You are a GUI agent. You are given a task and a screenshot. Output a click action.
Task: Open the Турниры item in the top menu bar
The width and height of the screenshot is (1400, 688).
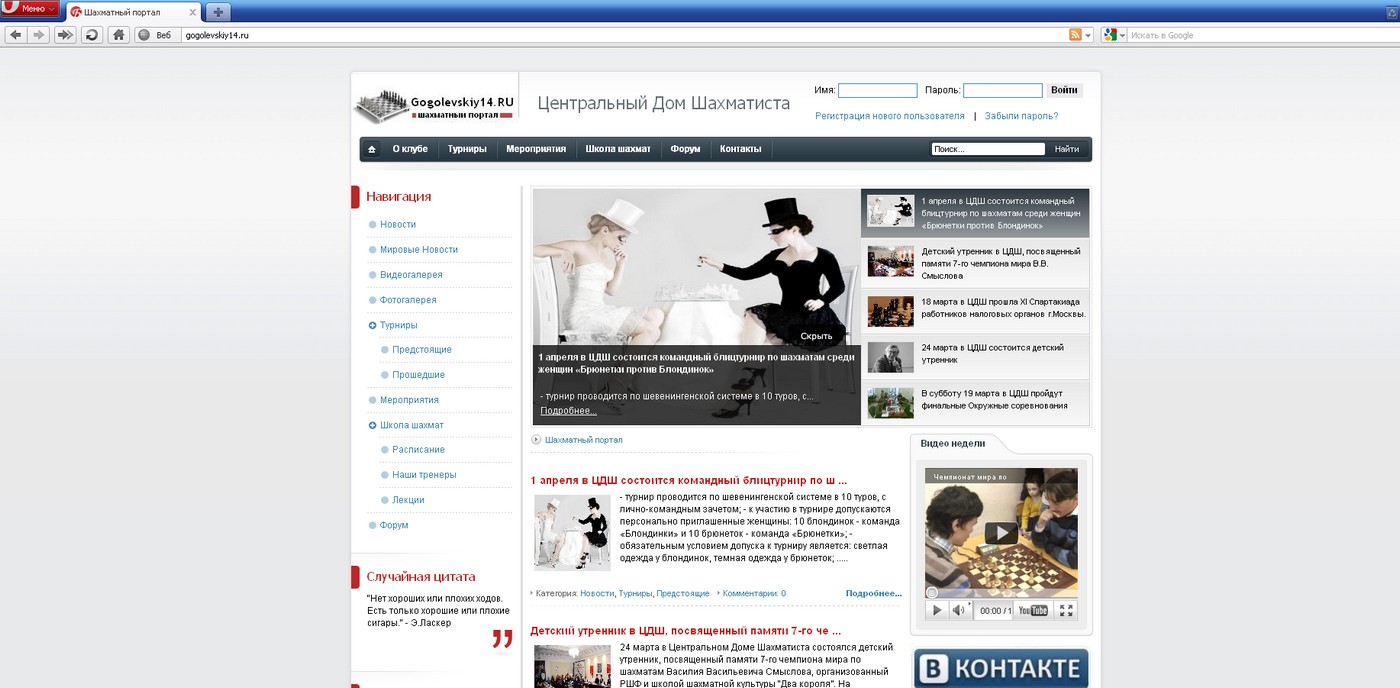(x=467, y=149)
